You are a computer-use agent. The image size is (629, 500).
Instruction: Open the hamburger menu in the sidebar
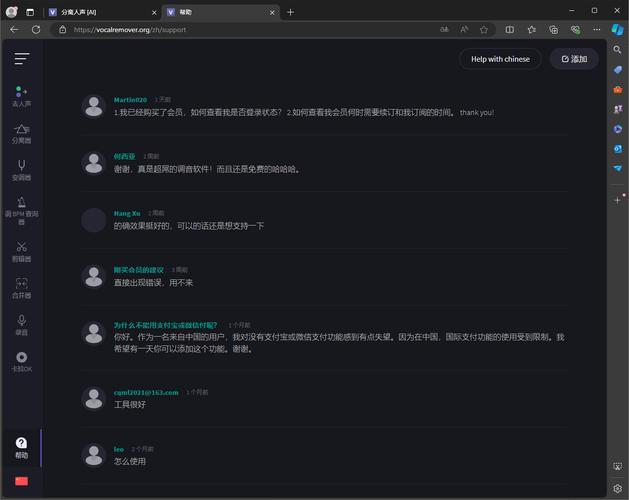pyautogui.click(x=22, y=59)
